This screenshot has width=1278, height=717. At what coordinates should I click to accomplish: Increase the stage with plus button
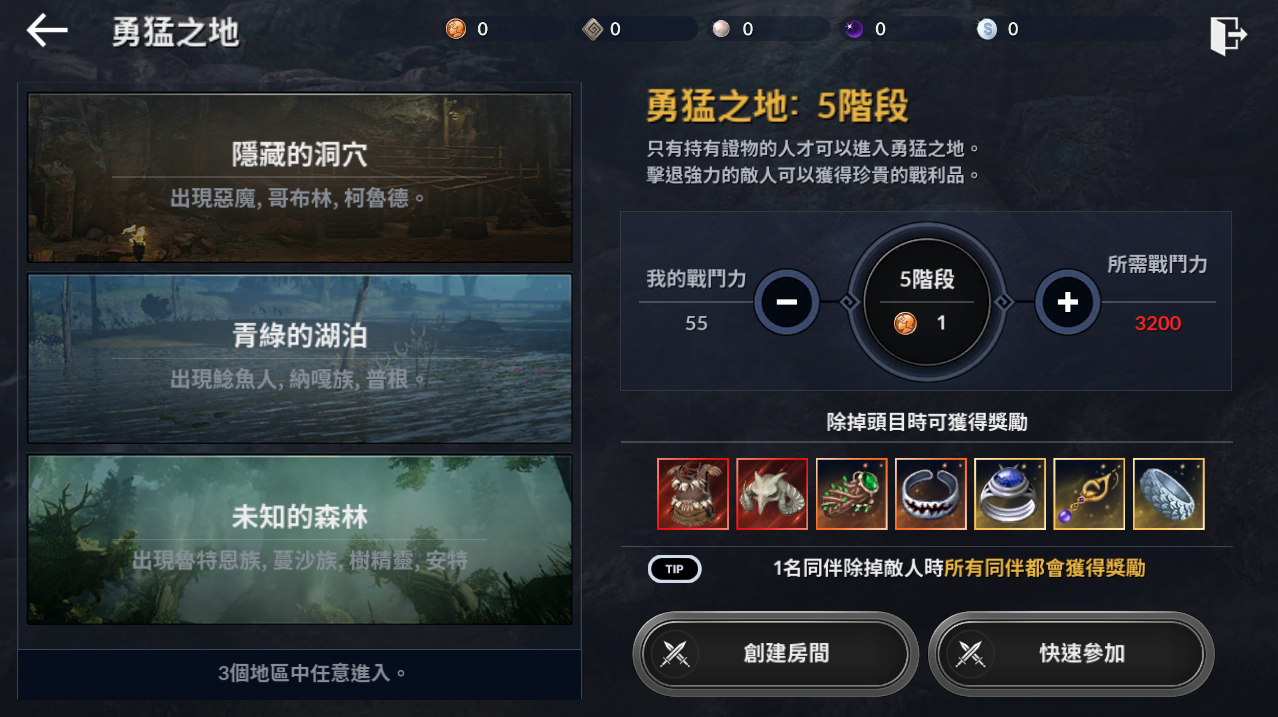tap(1067, 302)
